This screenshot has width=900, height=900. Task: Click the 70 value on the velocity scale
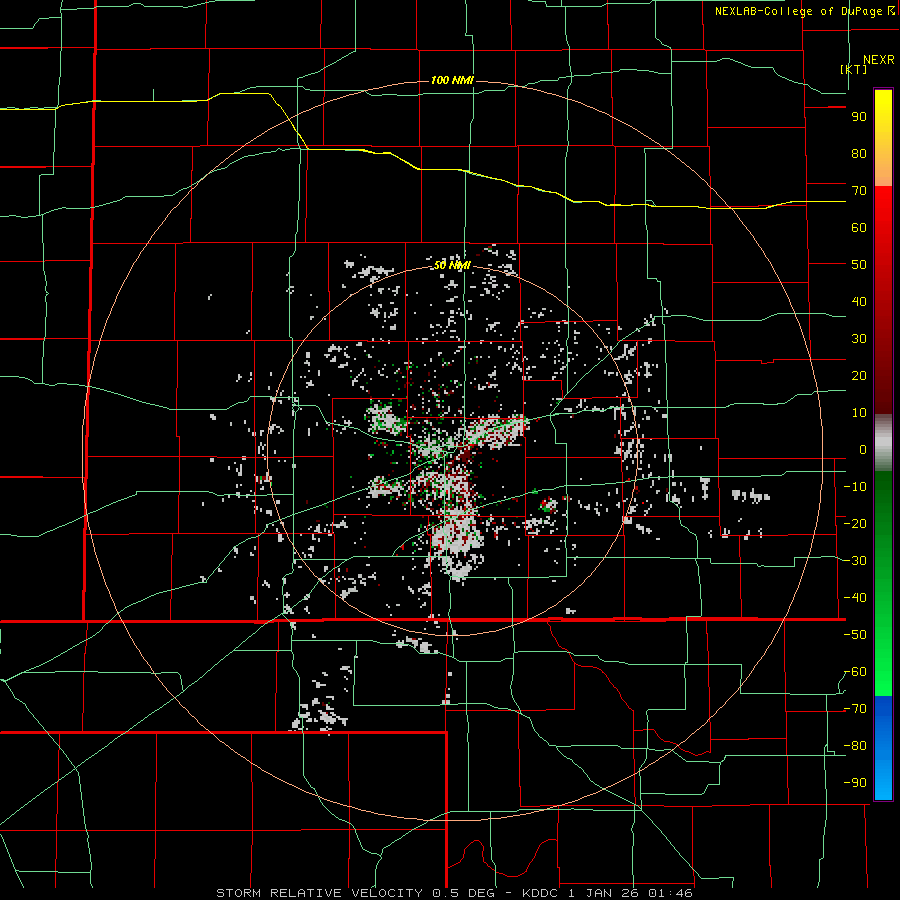click(x=859, y=191)
